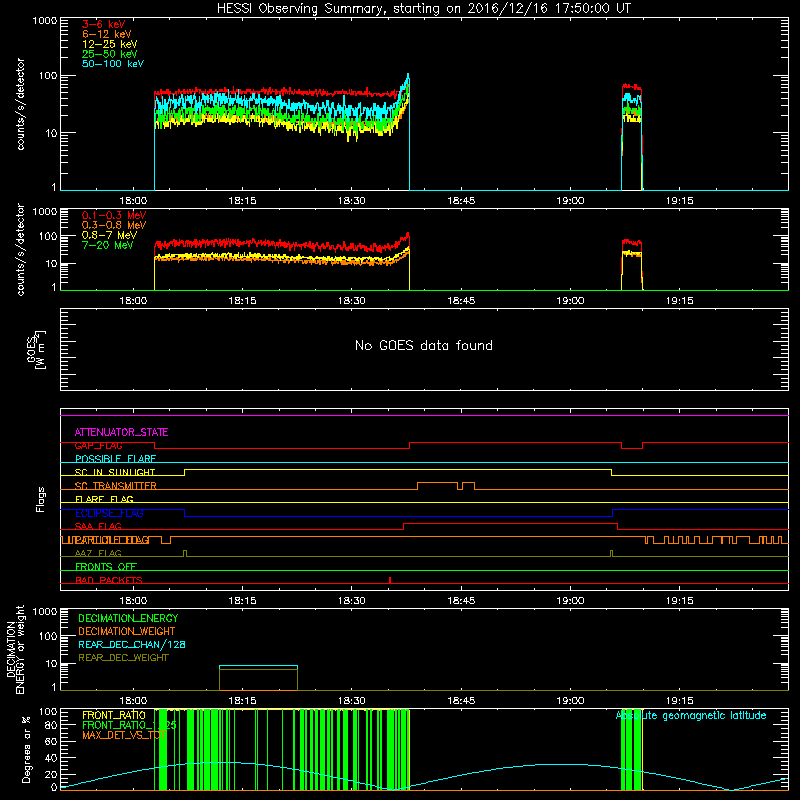Click the GOES W m-2 axis label
800x800 pixels.
(x=36, y=350)
